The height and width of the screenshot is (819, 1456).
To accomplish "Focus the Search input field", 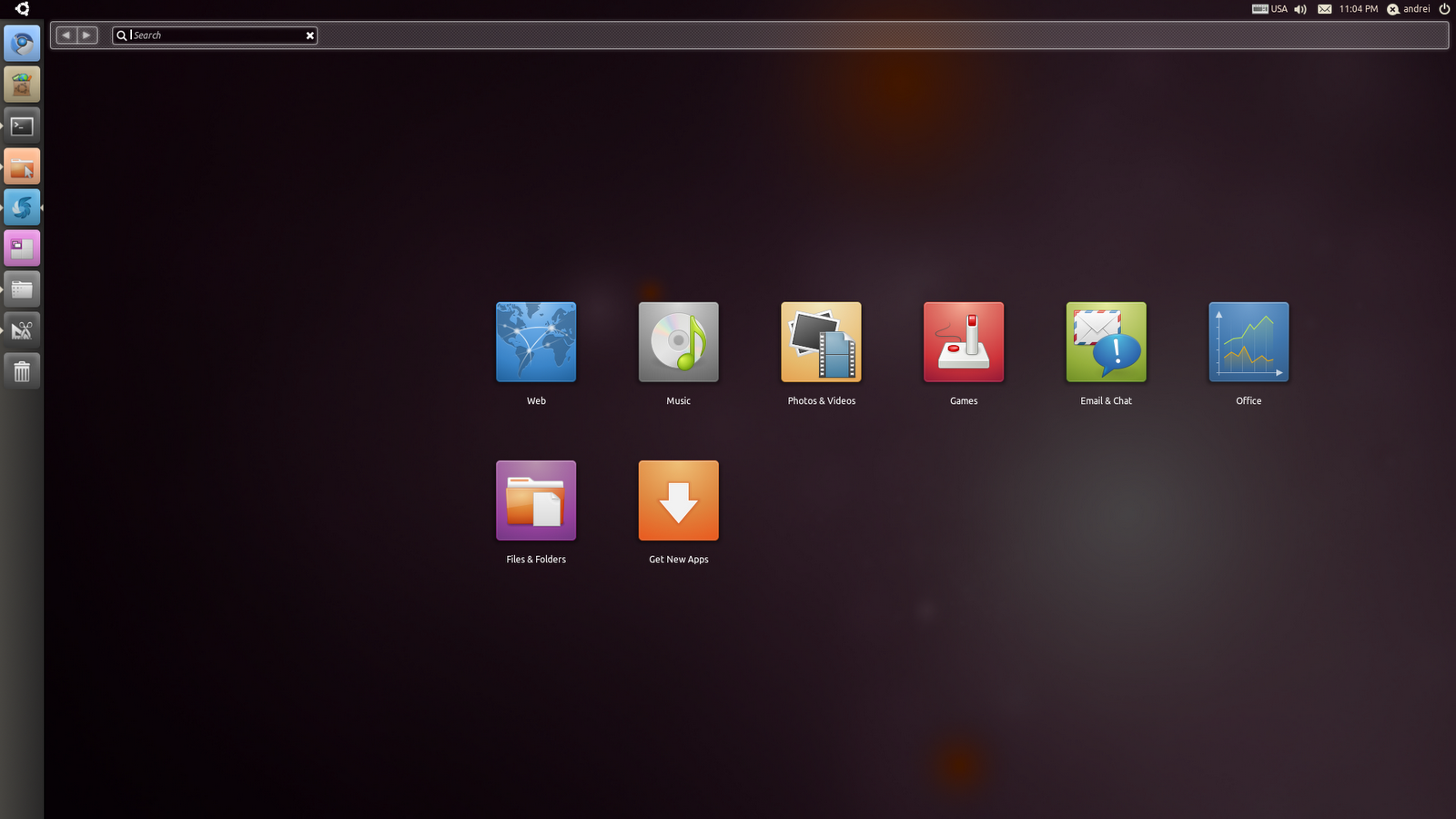I will coord(218,35).
